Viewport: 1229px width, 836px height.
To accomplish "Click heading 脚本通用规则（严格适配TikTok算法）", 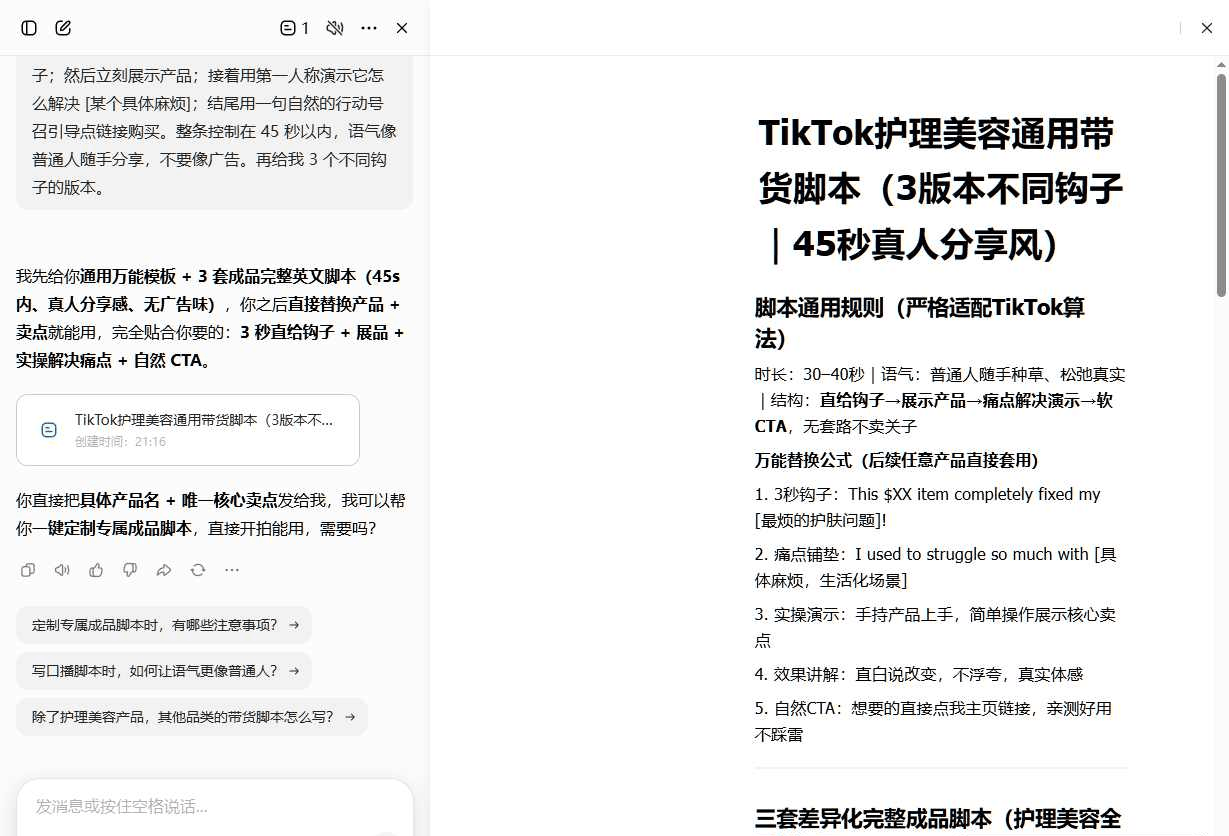I will coord(920,323).
